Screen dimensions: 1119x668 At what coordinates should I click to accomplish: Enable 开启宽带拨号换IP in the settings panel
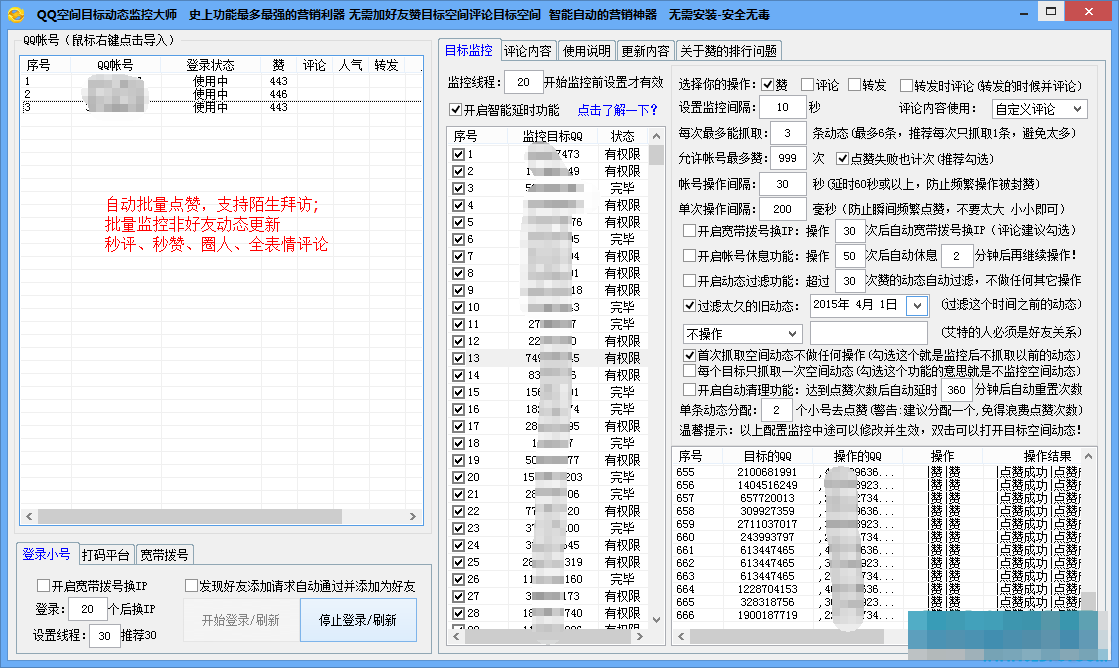point(689,231)
